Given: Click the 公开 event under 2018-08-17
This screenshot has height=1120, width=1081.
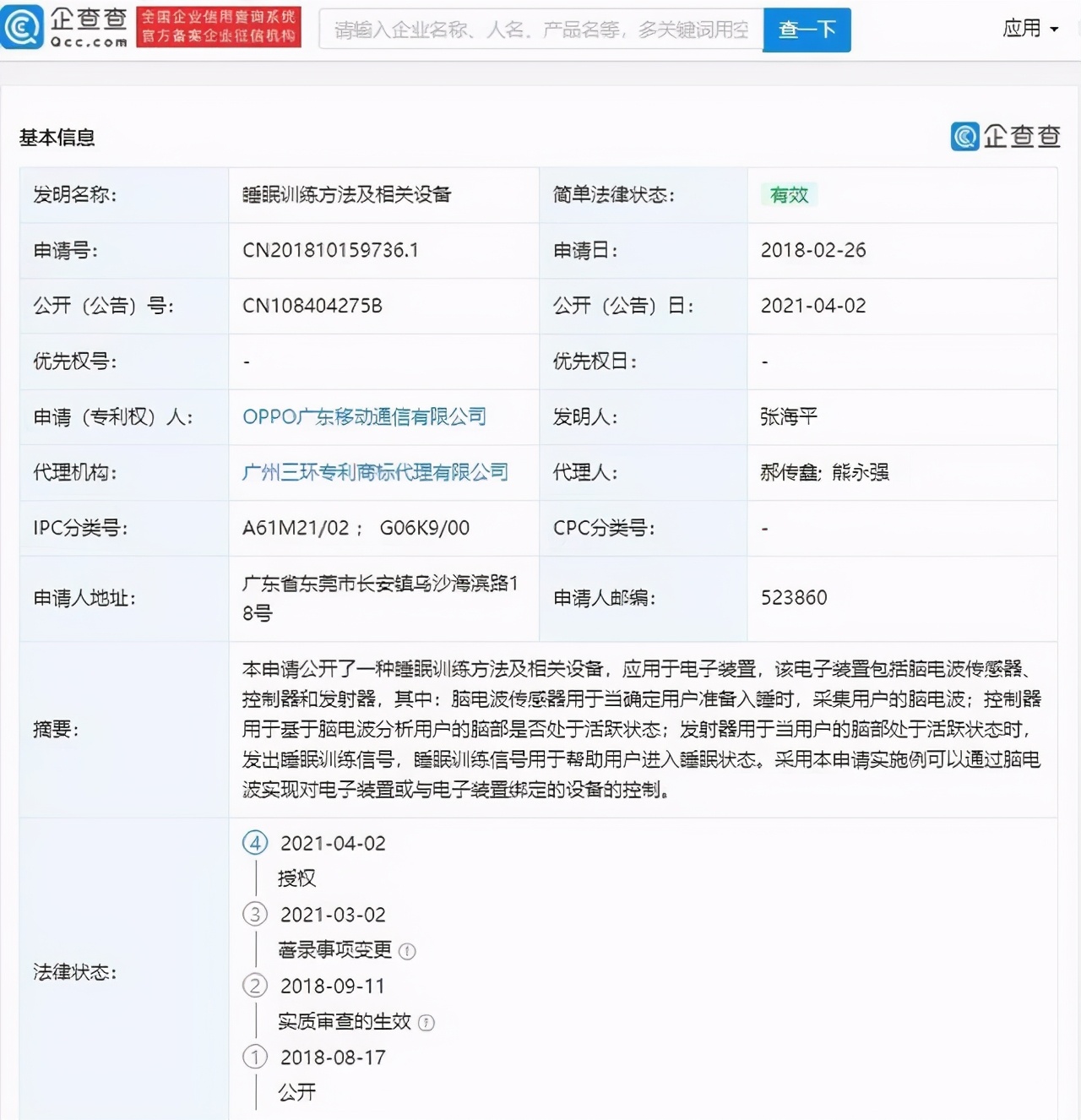Looking at the screenshot, I should 295,1092.
